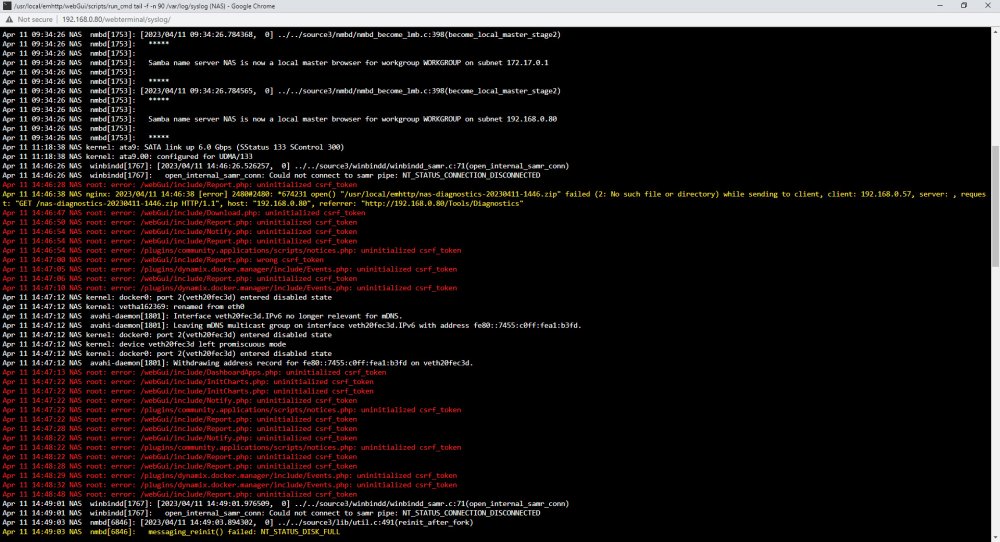Click the 14:46:28 Report.php error line
This screenshot has width=1000, height=542.
tap(180, 184)
